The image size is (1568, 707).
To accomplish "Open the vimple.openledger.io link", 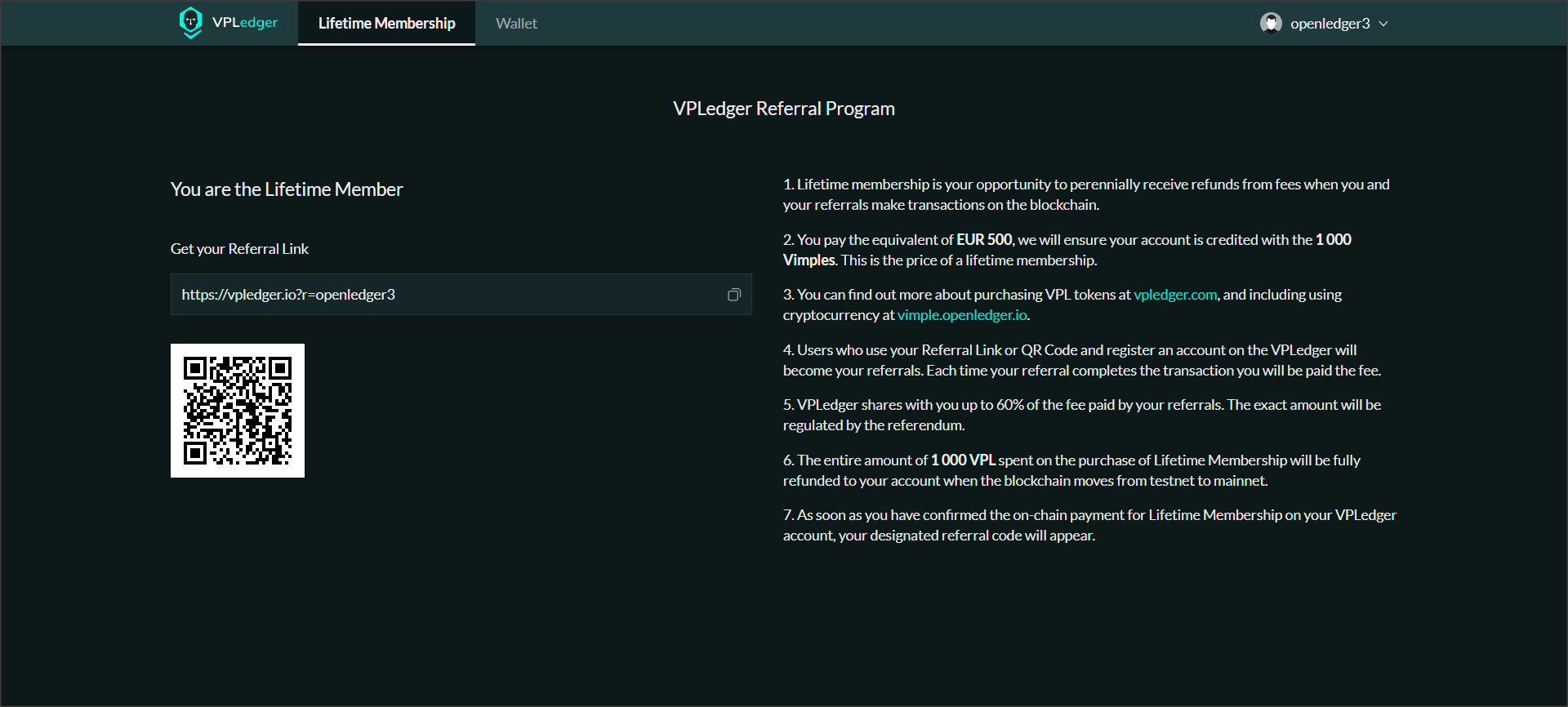I will 961,315.
